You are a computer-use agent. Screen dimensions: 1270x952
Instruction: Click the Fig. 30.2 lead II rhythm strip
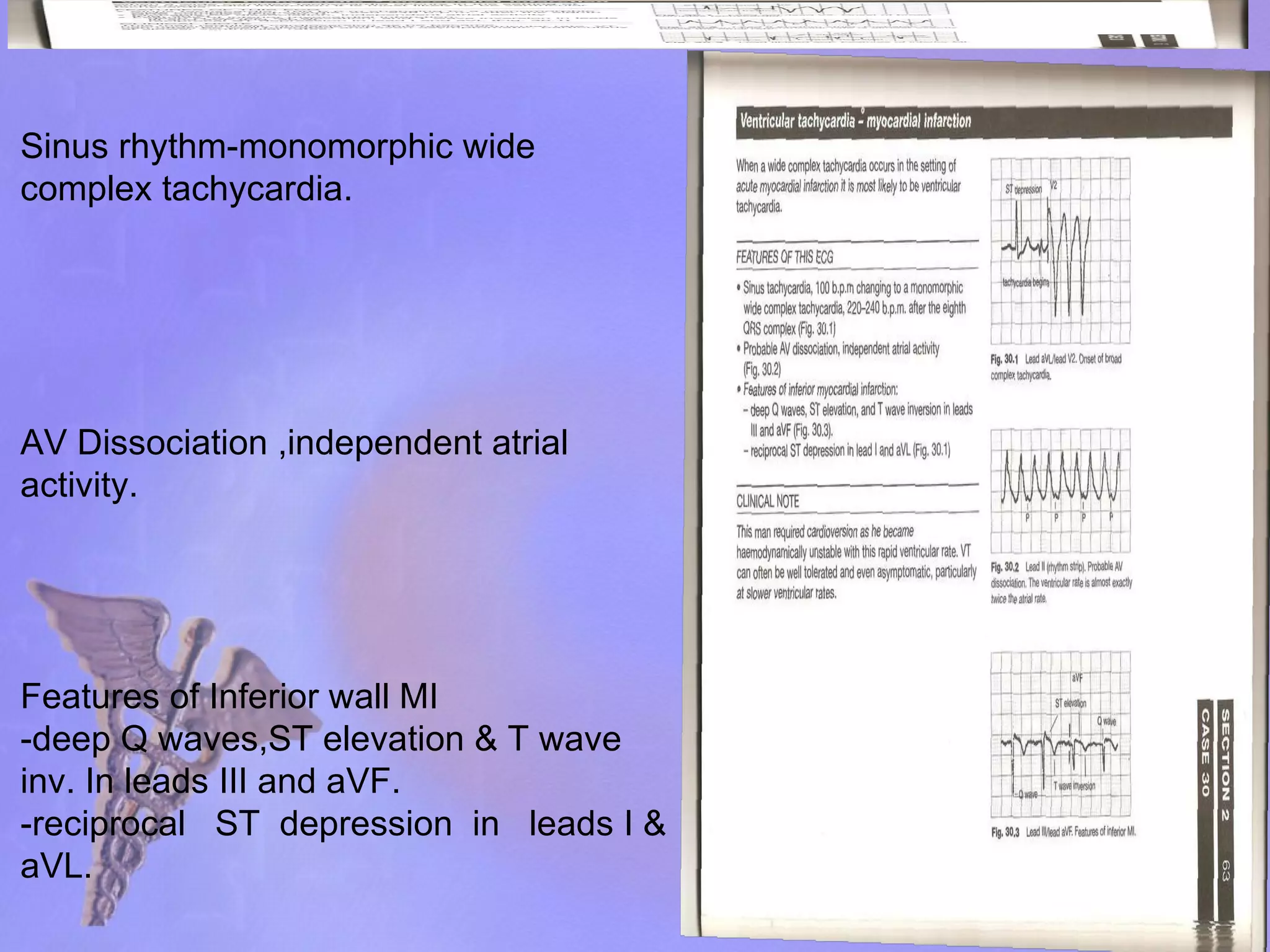tap(1060, 490)
